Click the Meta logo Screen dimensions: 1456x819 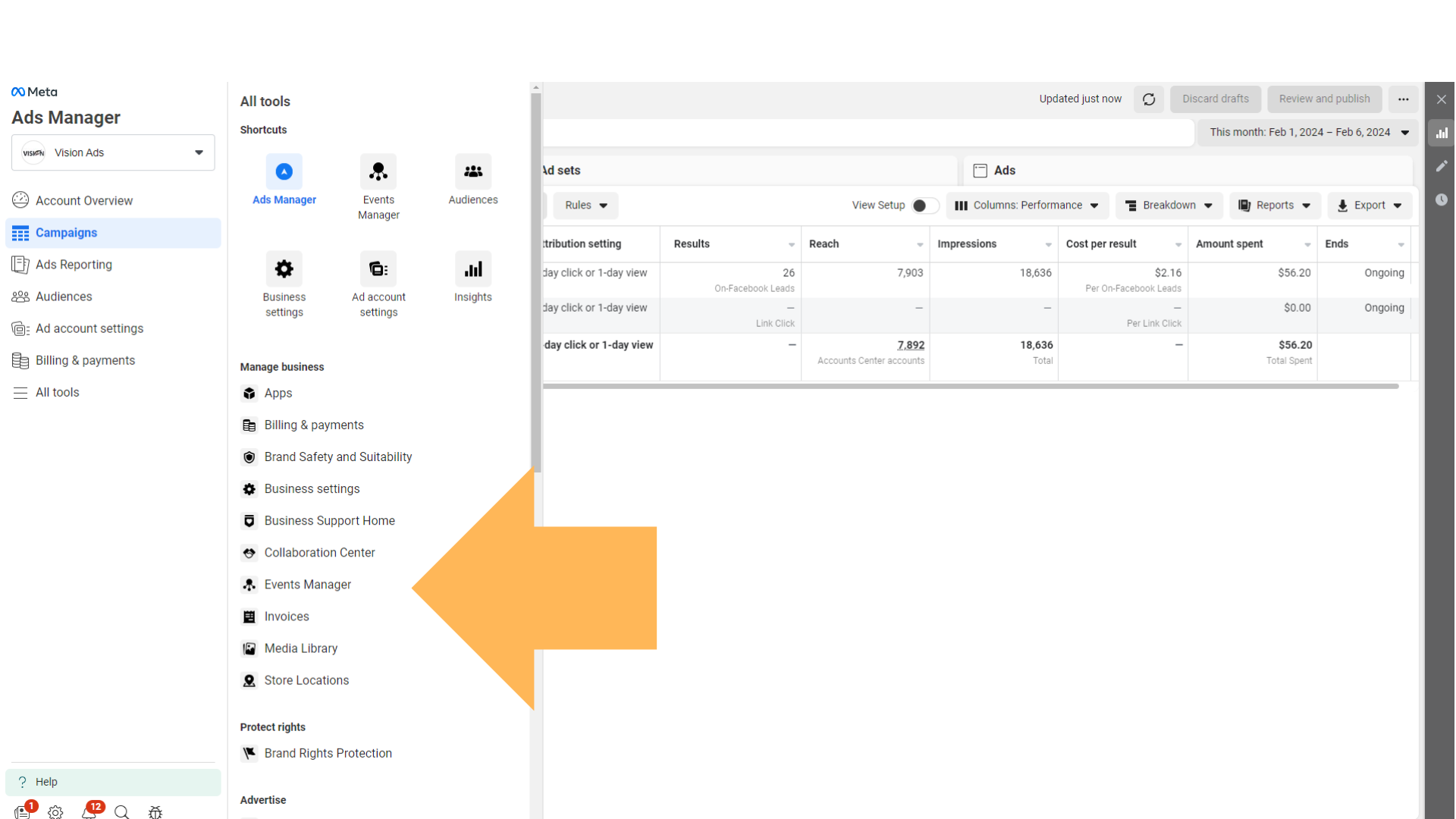(x=34, y=92)
